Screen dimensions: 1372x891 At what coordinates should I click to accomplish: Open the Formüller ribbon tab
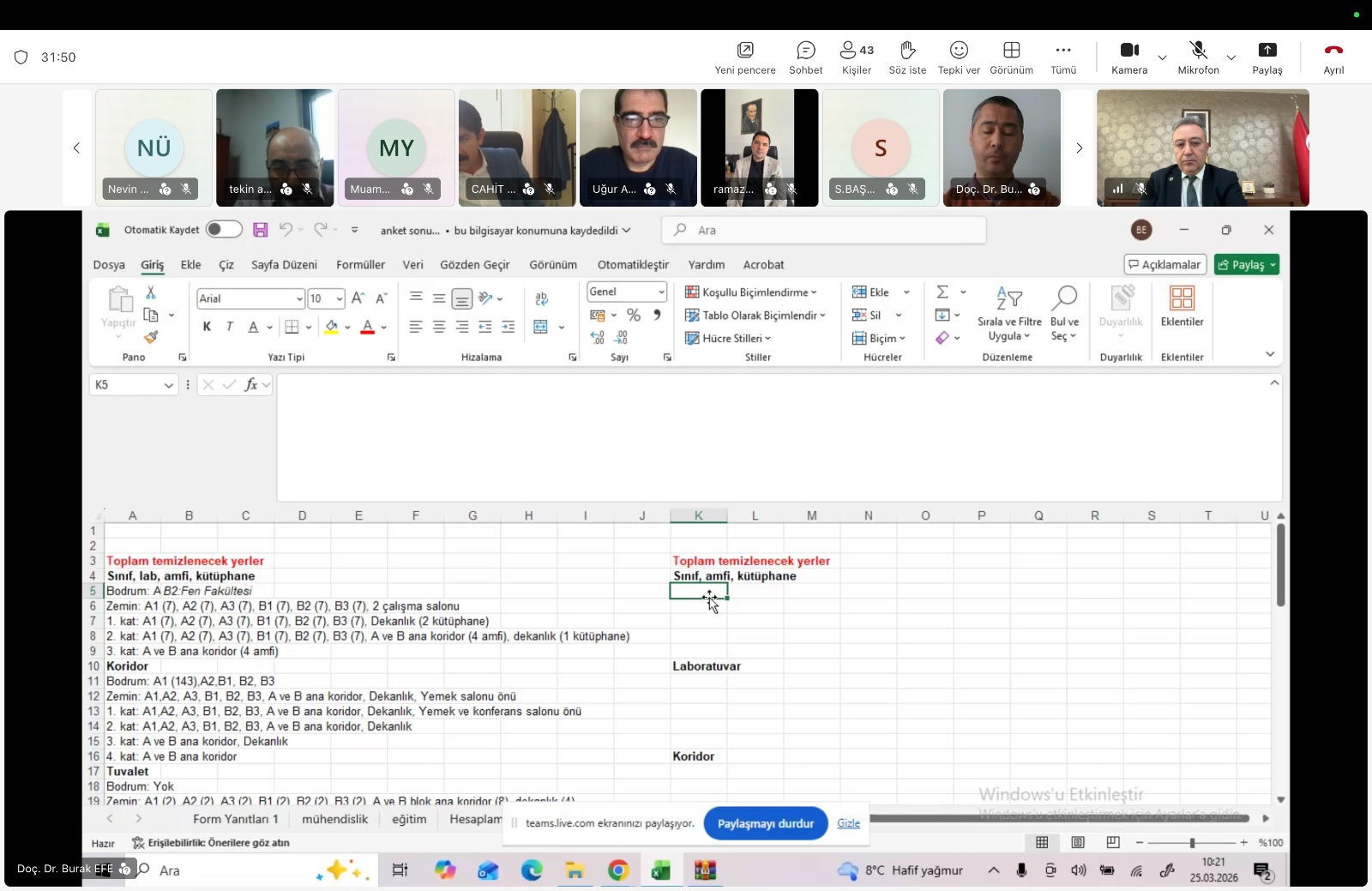pyautogui.click(x=360, y=265)
